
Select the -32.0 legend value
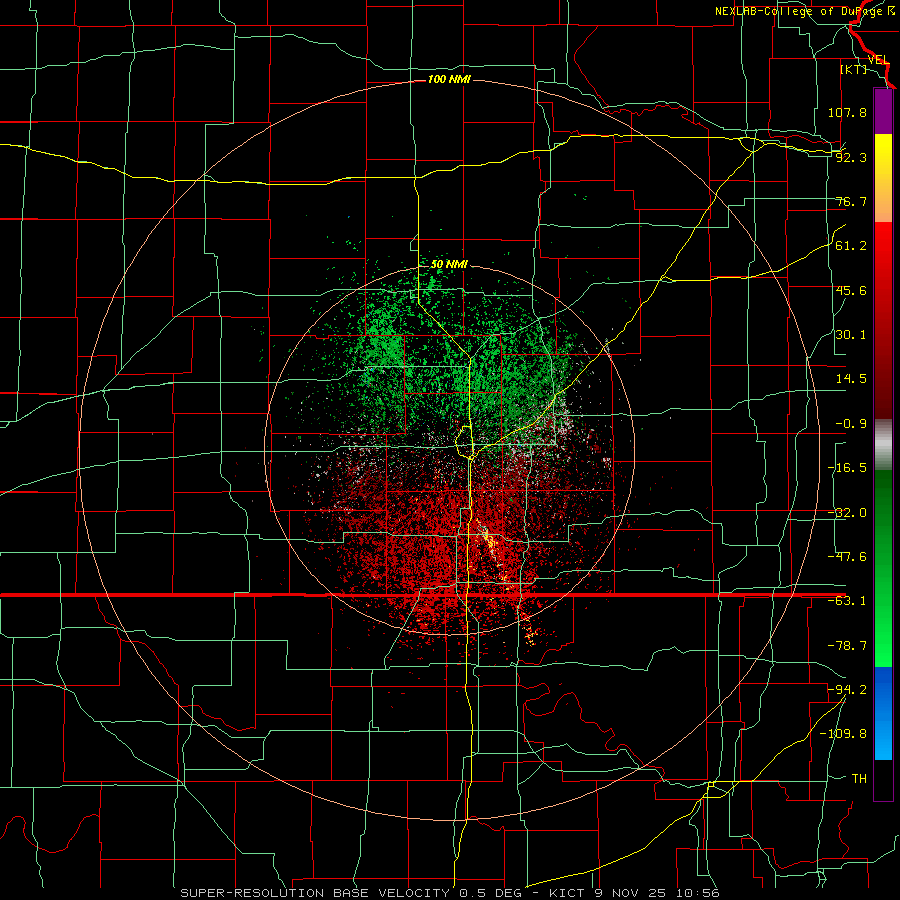pyautogui.click(x=847, y=513)
